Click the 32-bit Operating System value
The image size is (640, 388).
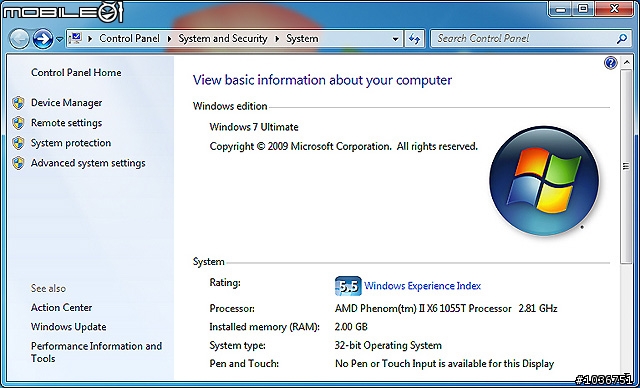[x=388, y=346]
